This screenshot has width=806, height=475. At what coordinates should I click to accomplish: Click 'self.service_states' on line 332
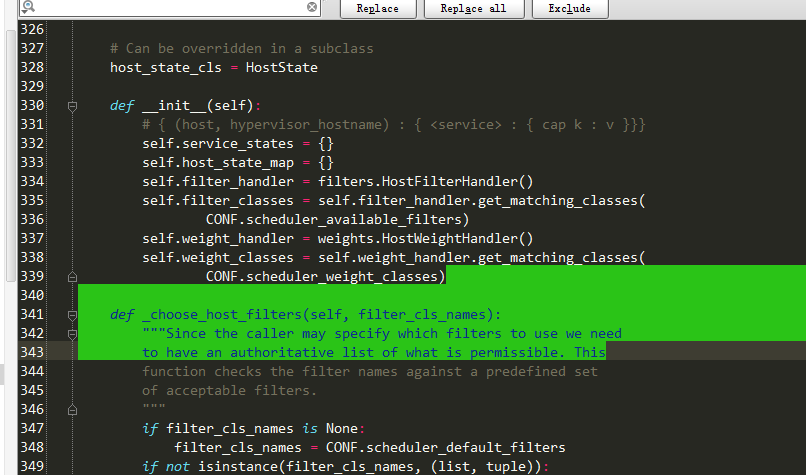click(218, 143)
